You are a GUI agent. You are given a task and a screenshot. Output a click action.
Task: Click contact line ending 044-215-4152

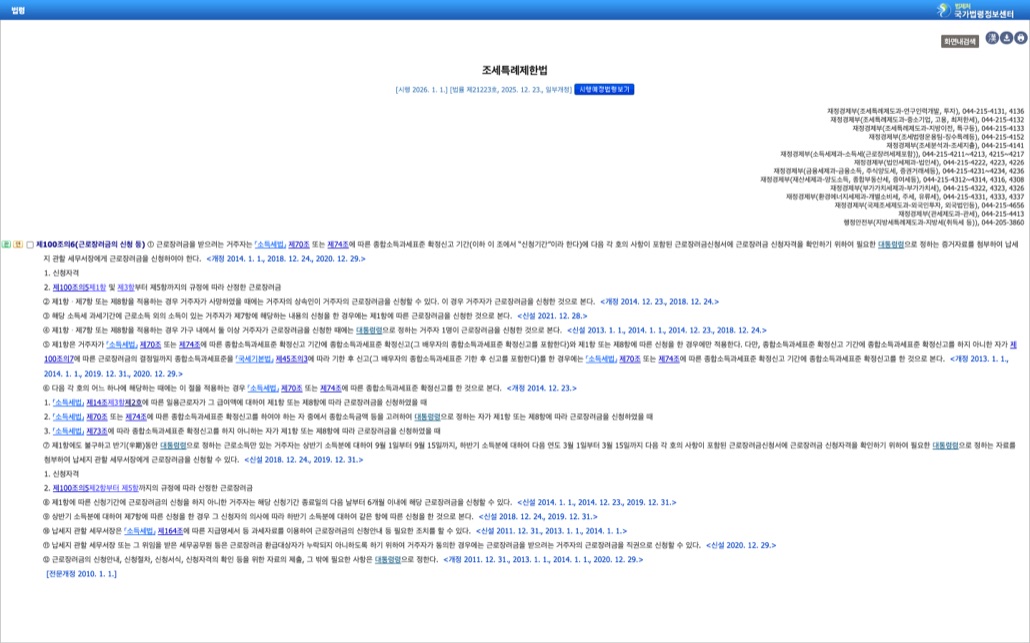click(x=946, y=137)
